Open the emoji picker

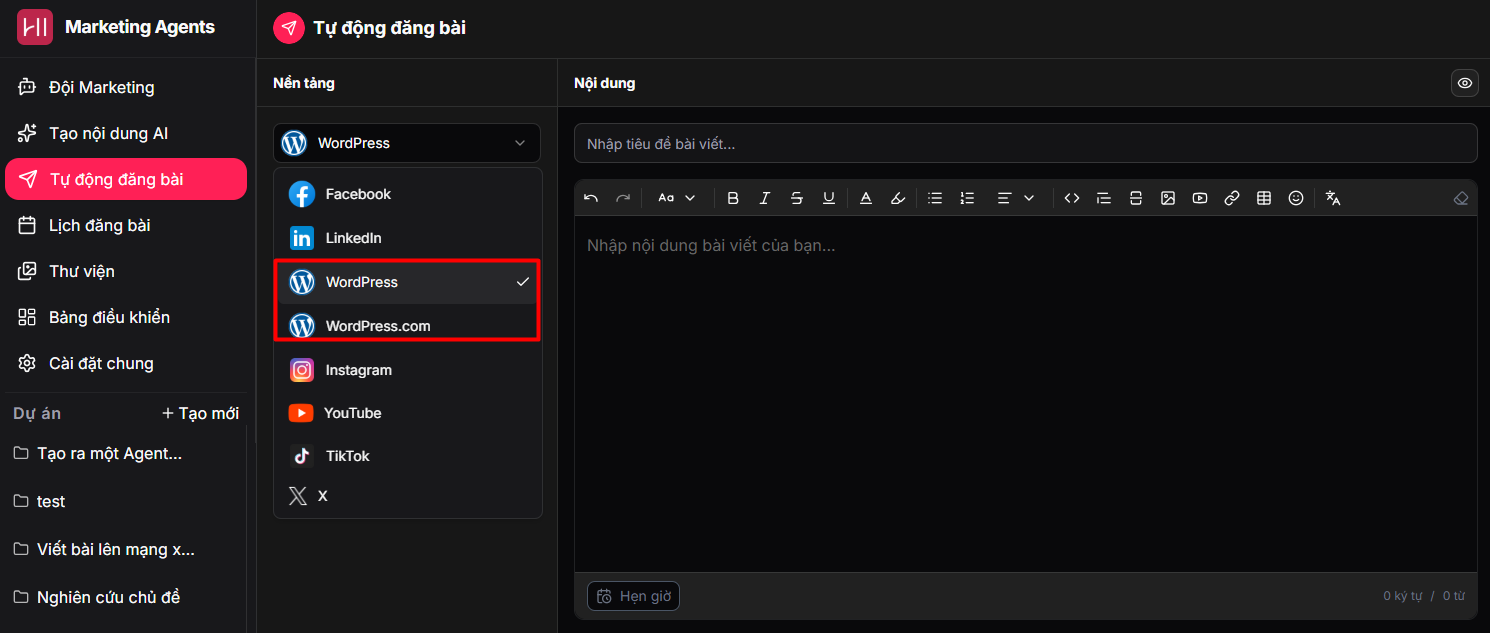click(1296, 198)
